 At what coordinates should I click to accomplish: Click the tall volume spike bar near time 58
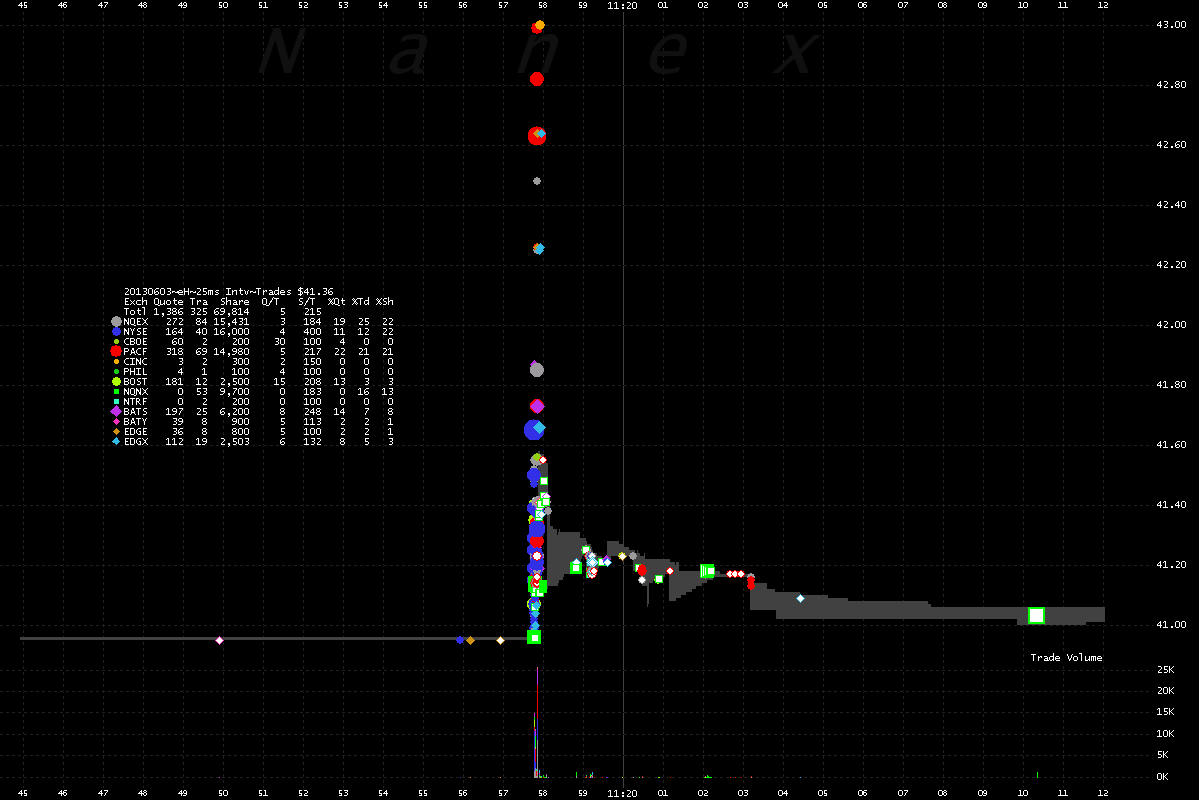[537, 723]
